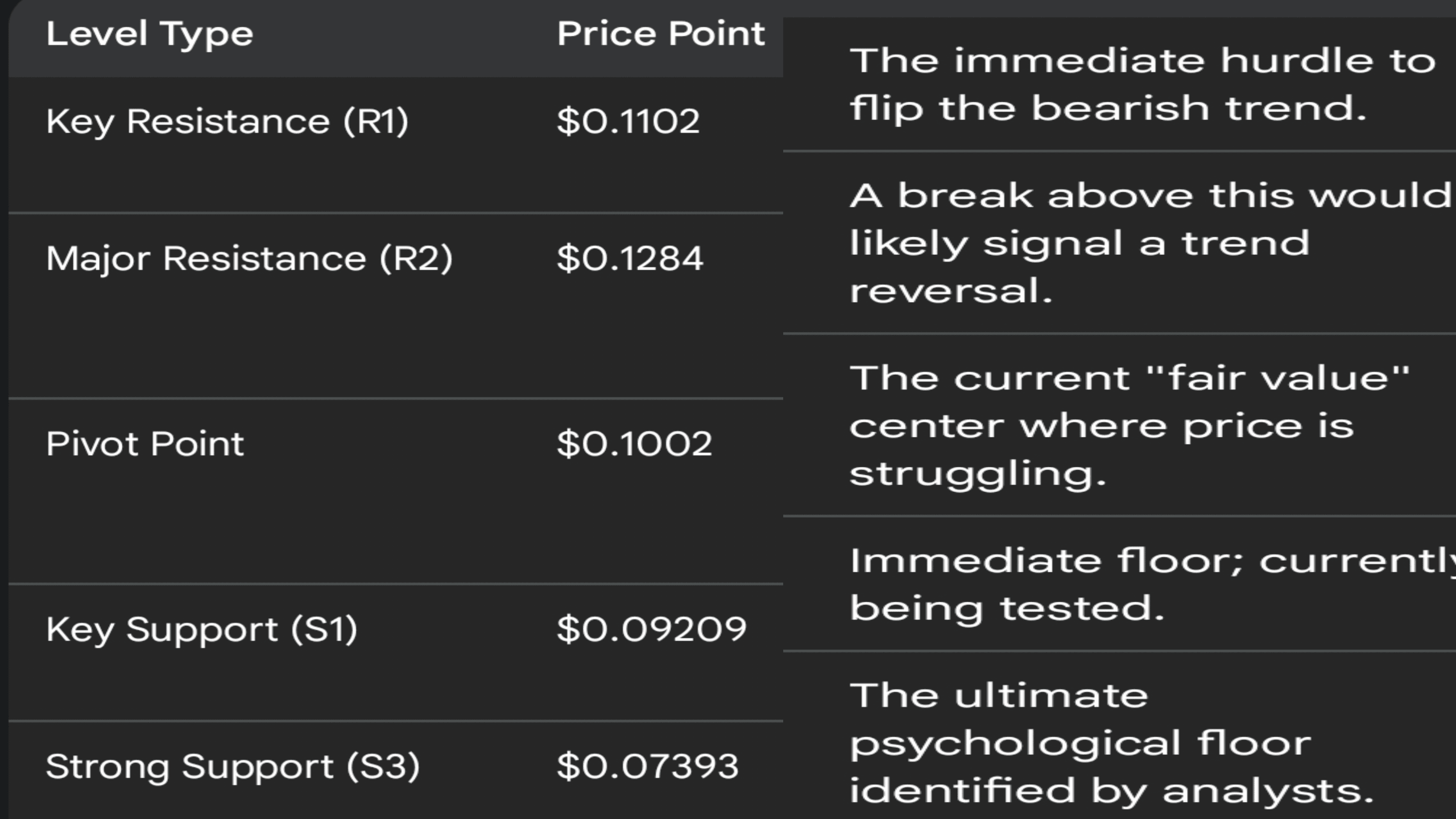Image resolution: width=1456 pixels, height=819 pixels.
Task: Select the Key Support (S1) row label
Action: [202, 630]
